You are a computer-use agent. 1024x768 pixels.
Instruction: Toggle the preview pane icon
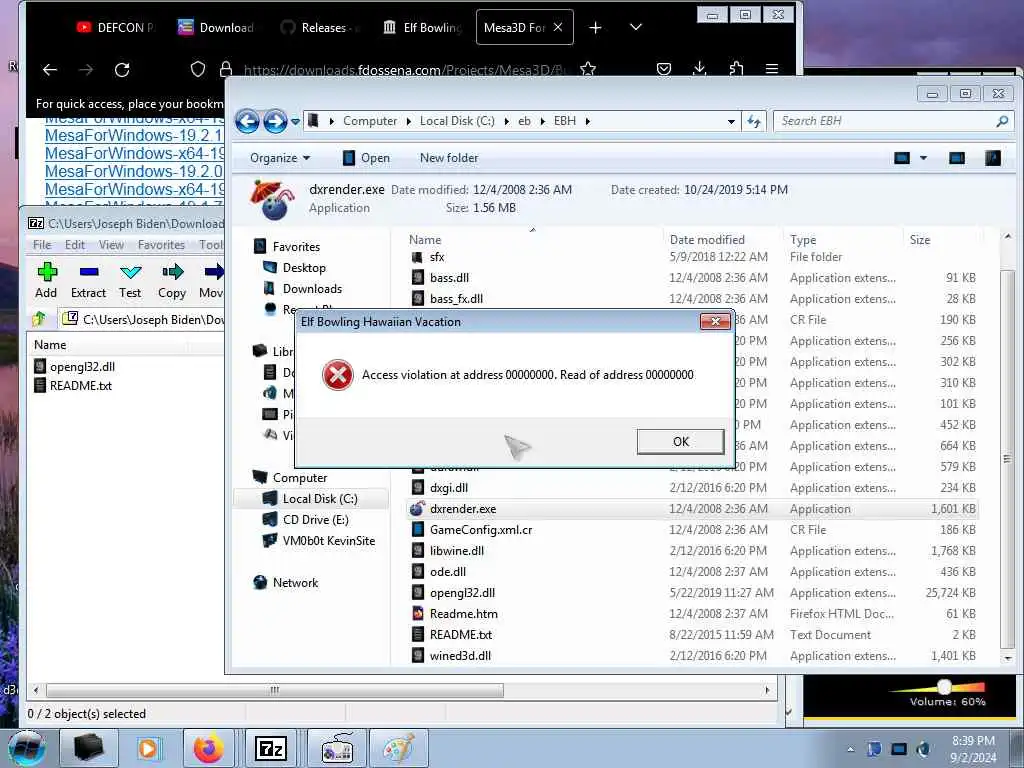957,158
